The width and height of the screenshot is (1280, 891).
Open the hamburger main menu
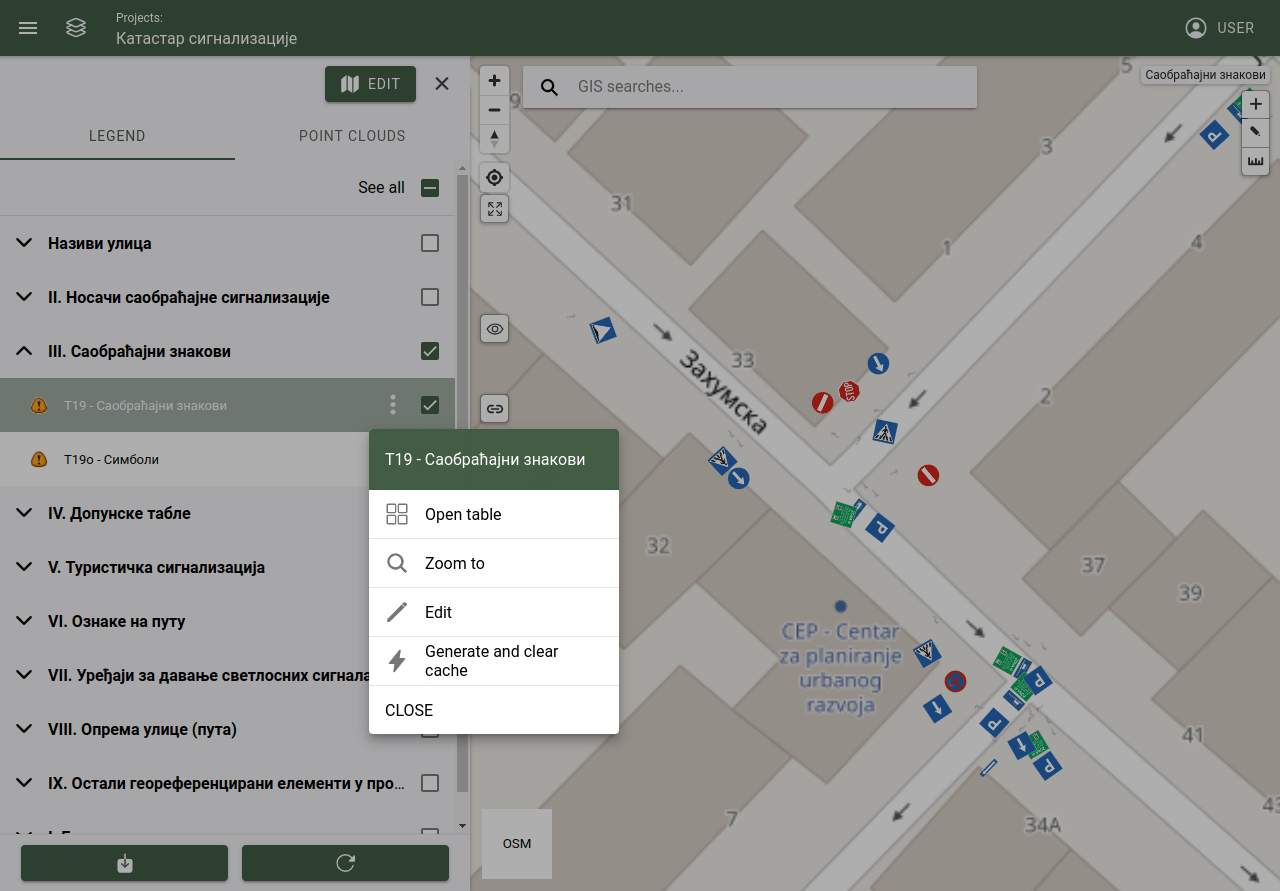pyautogui.click(x=28, y=28)
